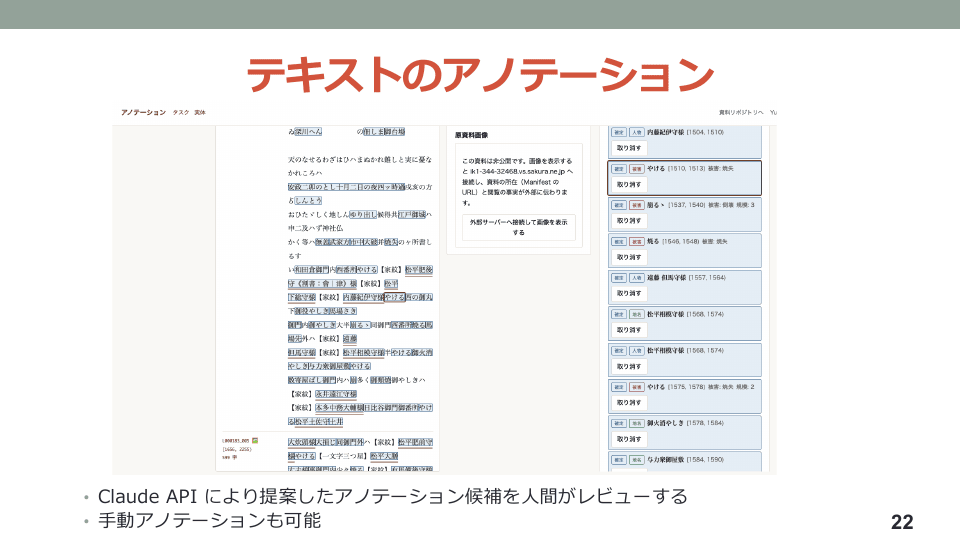The width and height of the screenshot is (960, 541).
Task: Click the highlighted しんとう annotation in text
Action: coord(308,201)
